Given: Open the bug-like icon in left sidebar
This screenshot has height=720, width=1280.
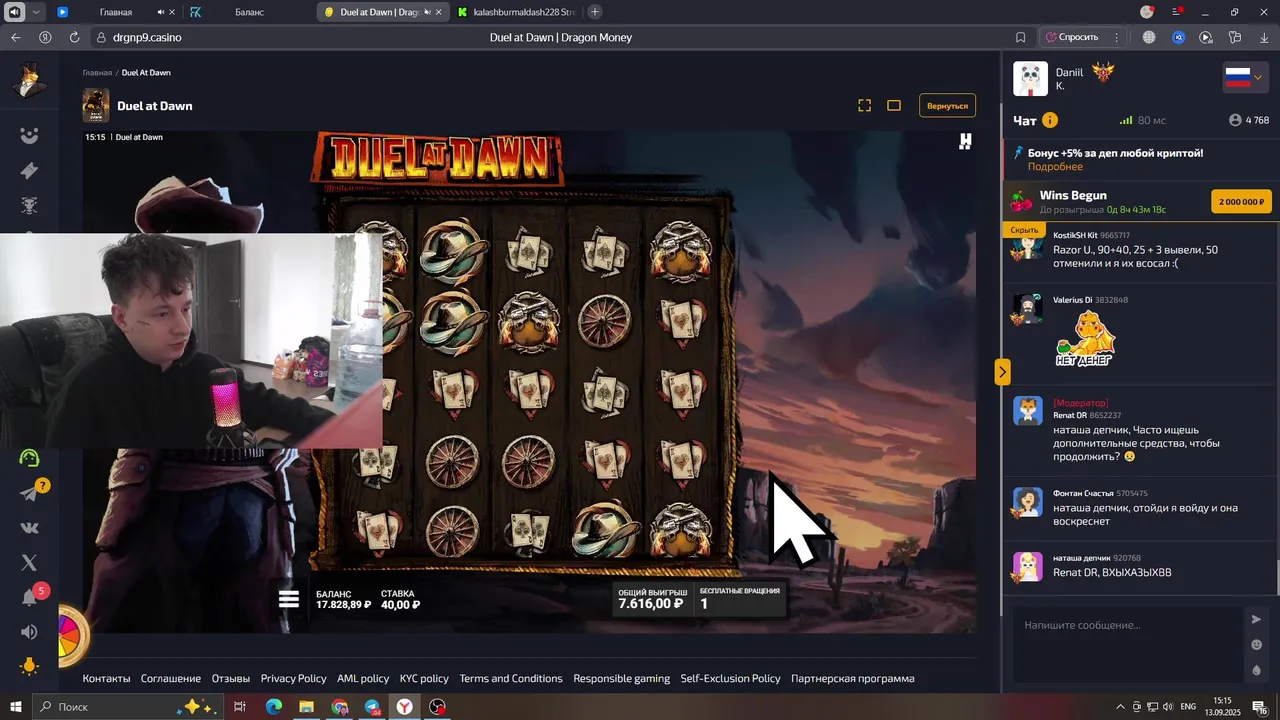Looking at the screenshot, I should pyautogui.click(x=30, y=205).
